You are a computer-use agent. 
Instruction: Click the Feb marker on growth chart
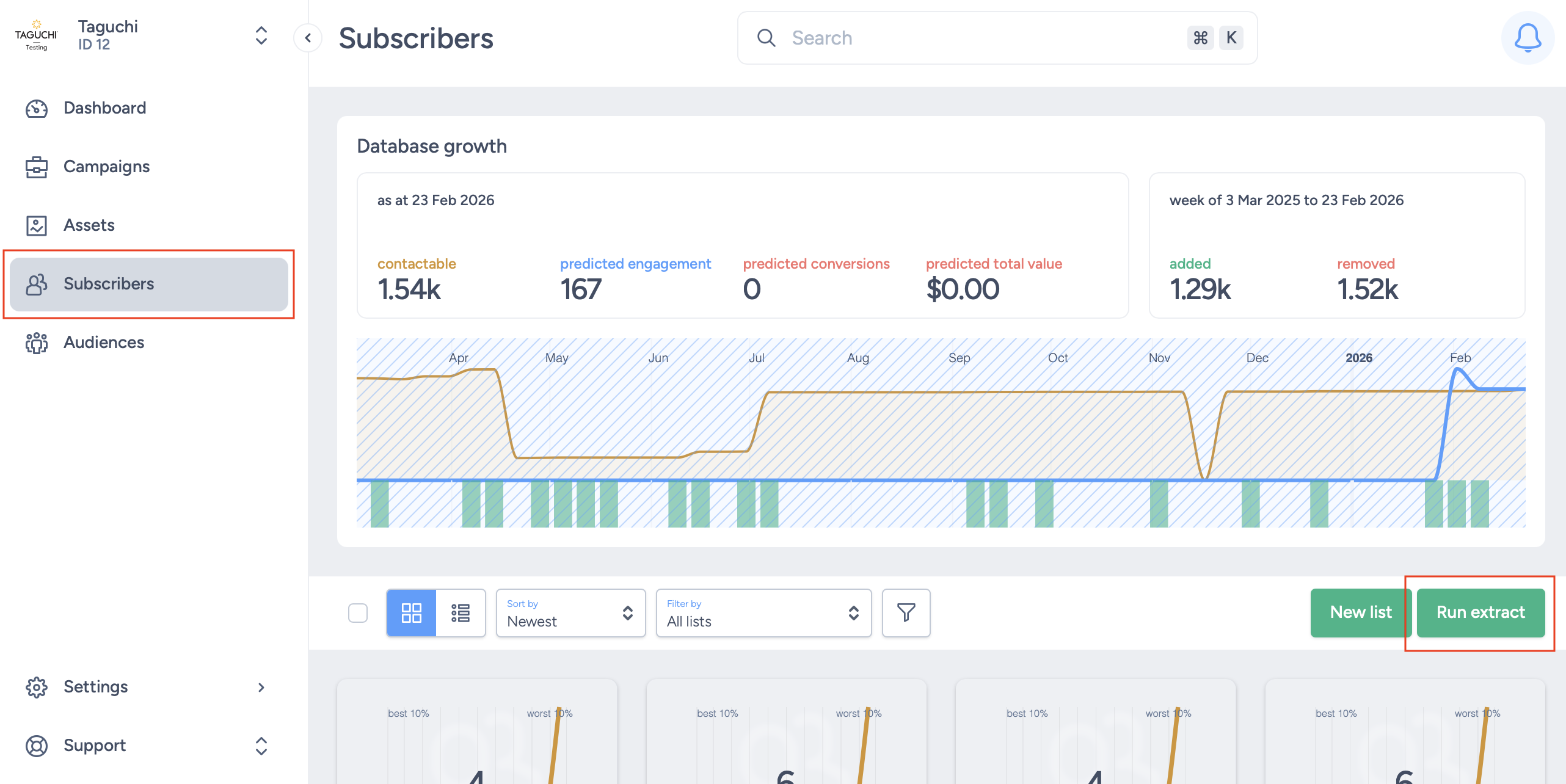coord(1460,358)
